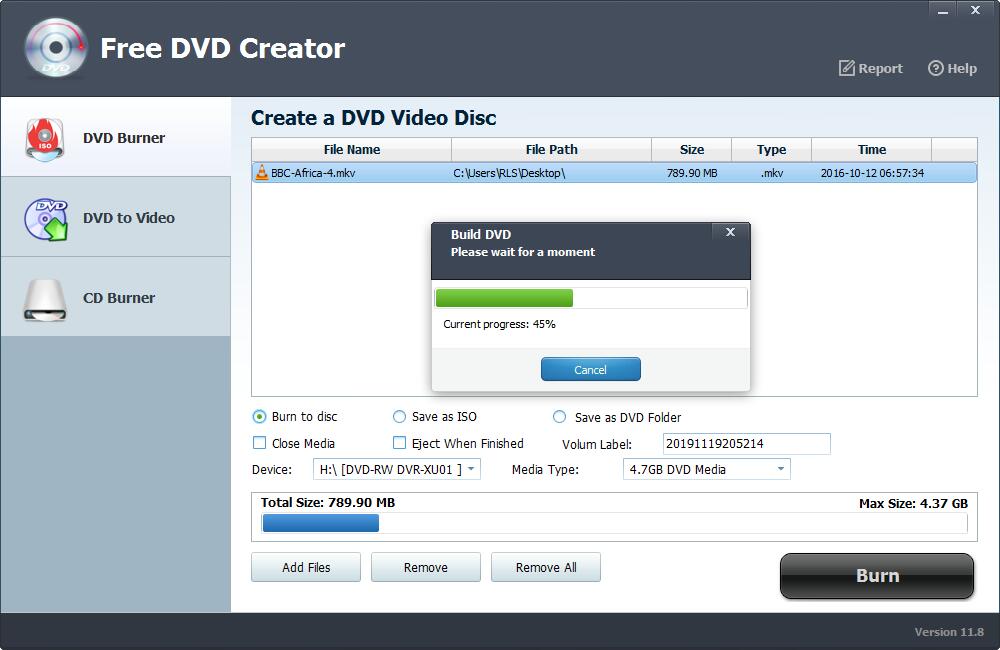Open the Report link
1000x650 pixels.
click(x=871, y=68)
